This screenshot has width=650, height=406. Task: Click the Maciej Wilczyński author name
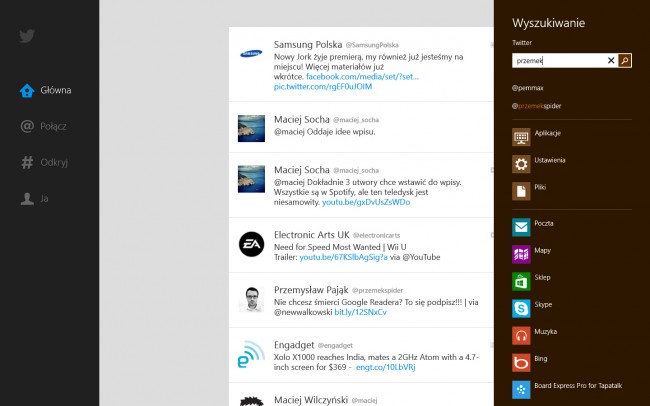click(x=311, y=400)
